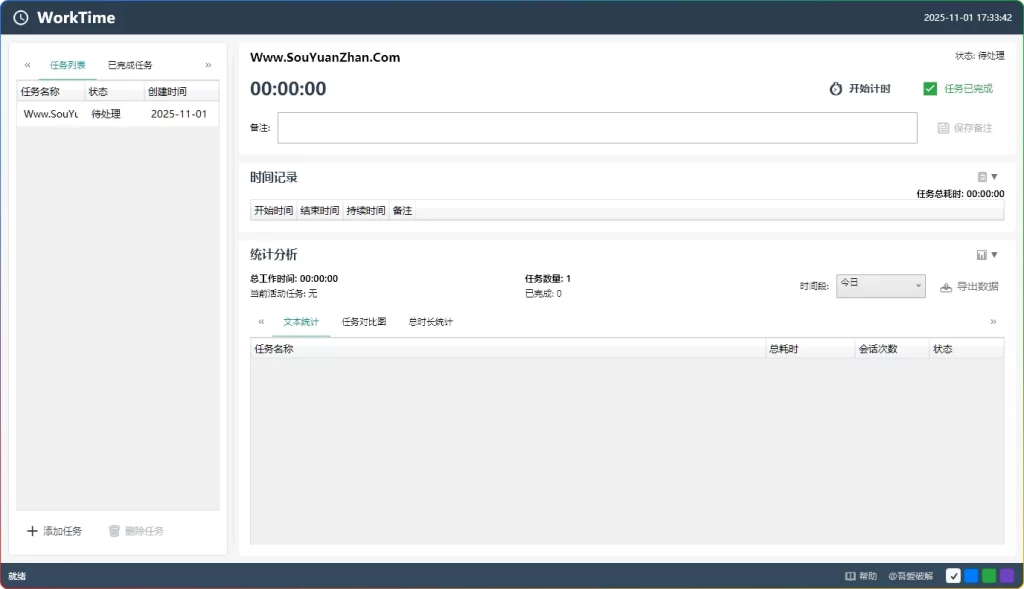Select the green theme color swatch
The width and height of the screenshot is (1024, 589).
pyautogui.click(x=989, y=575)
